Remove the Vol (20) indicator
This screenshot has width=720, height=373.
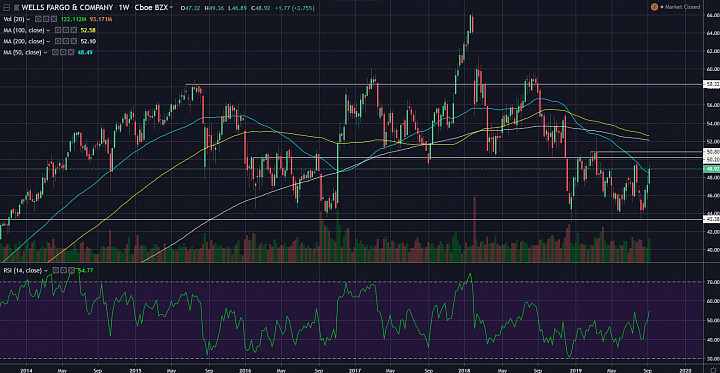(54, 19)
